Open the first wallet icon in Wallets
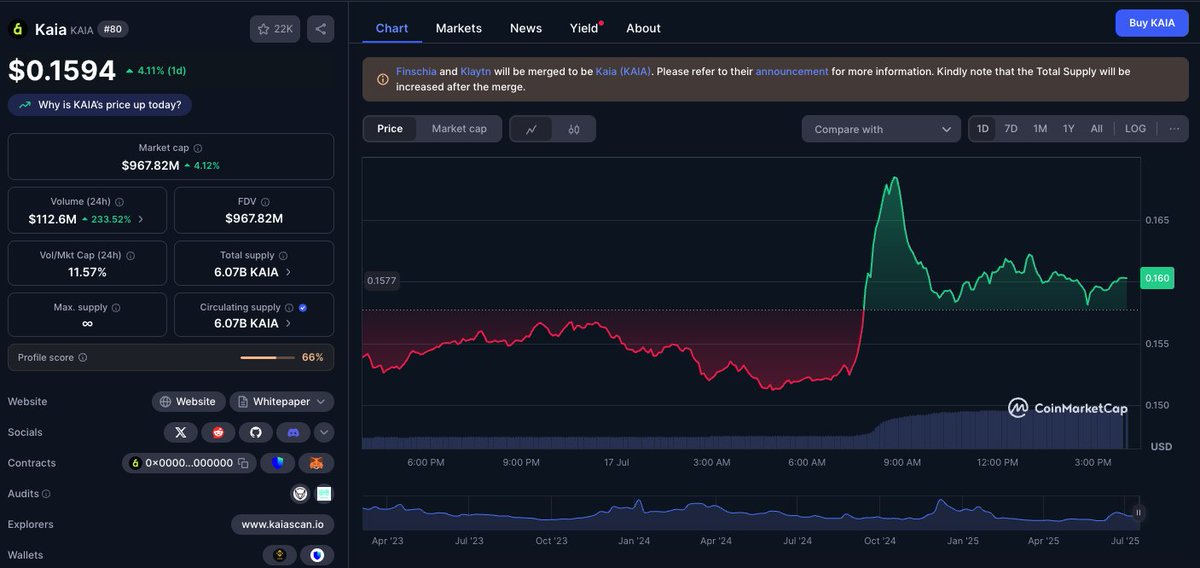This screenshot has height=568, width=1200. click(x=280, y=555)
